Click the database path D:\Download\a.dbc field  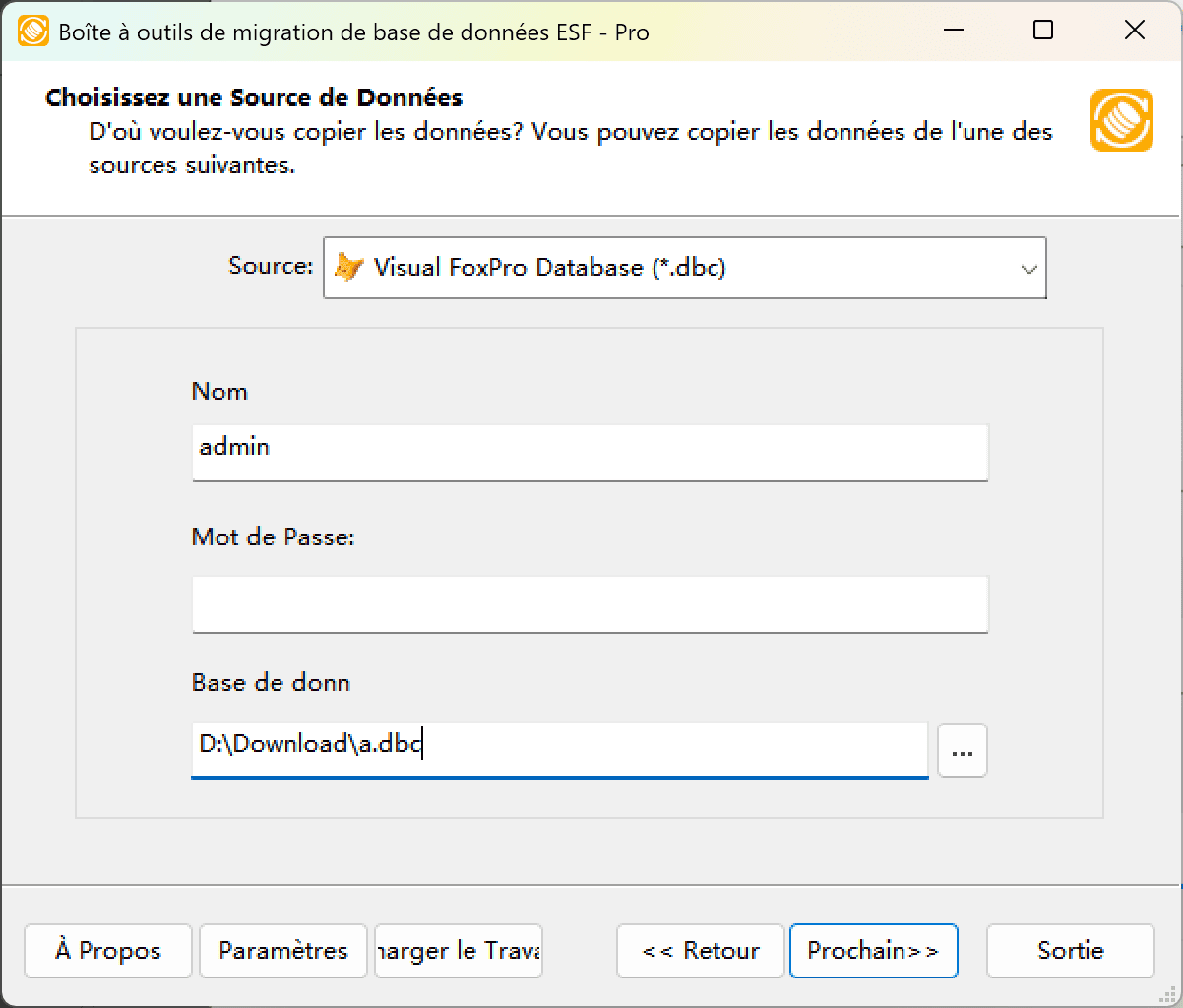(x=559, y=749)
